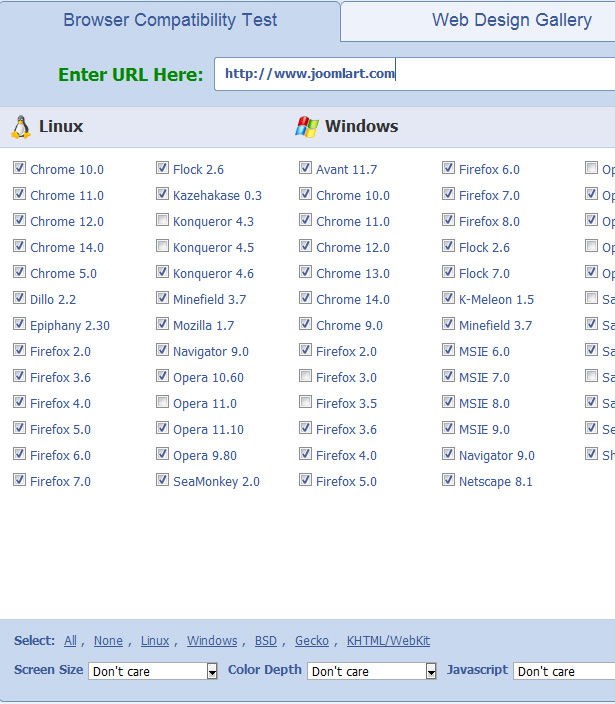Image resolution: width=615 pixels, height=704 pixels.
Task: Select Gecko browsers link
Action: pyautogui.click(x=312, y=641)
